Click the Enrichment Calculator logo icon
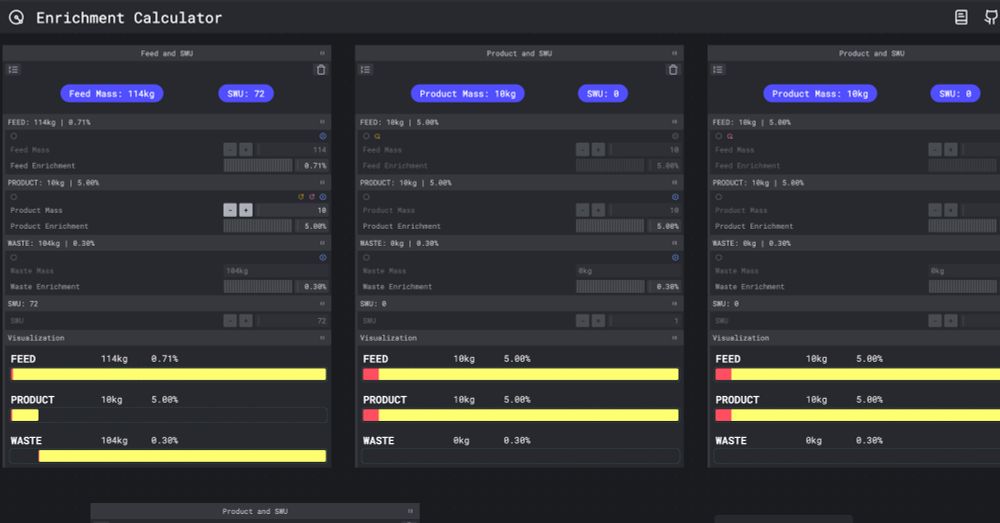Viewport: 1000px width, 523px height. [x=16, y=18]
